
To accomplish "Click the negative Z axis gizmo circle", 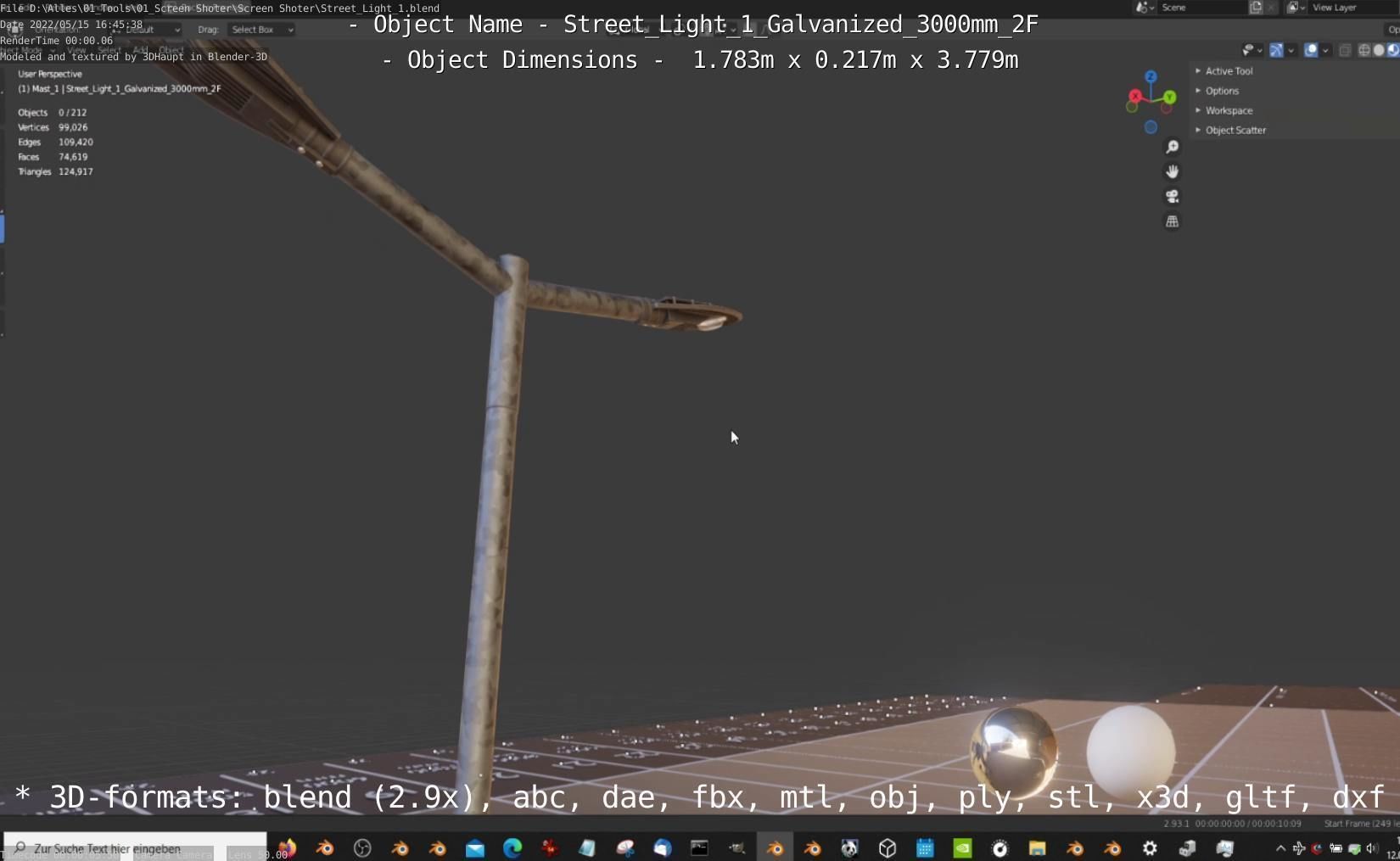I will click(x=1151, y=127).
